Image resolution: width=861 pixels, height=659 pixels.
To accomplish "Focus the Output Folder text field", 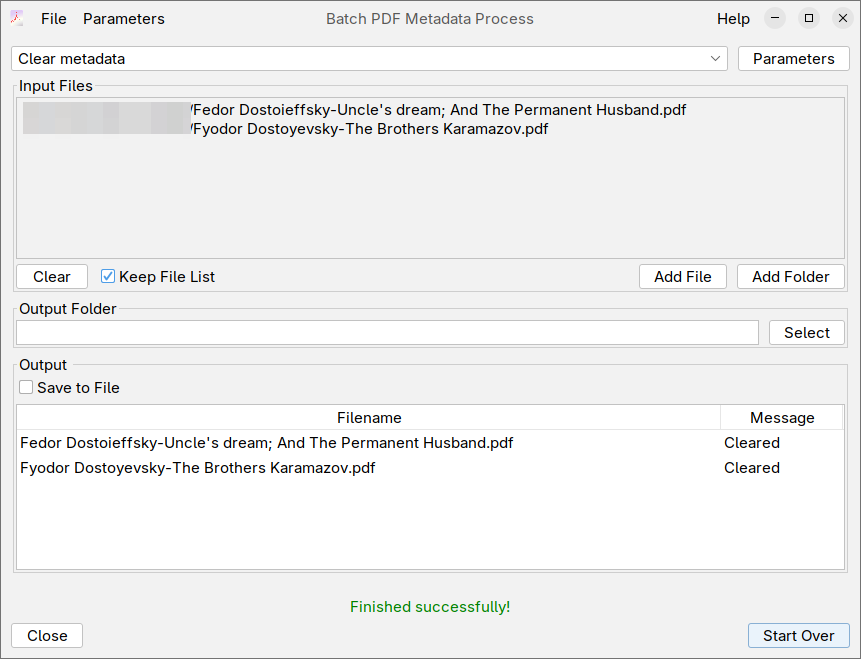I will click(387, 333).
